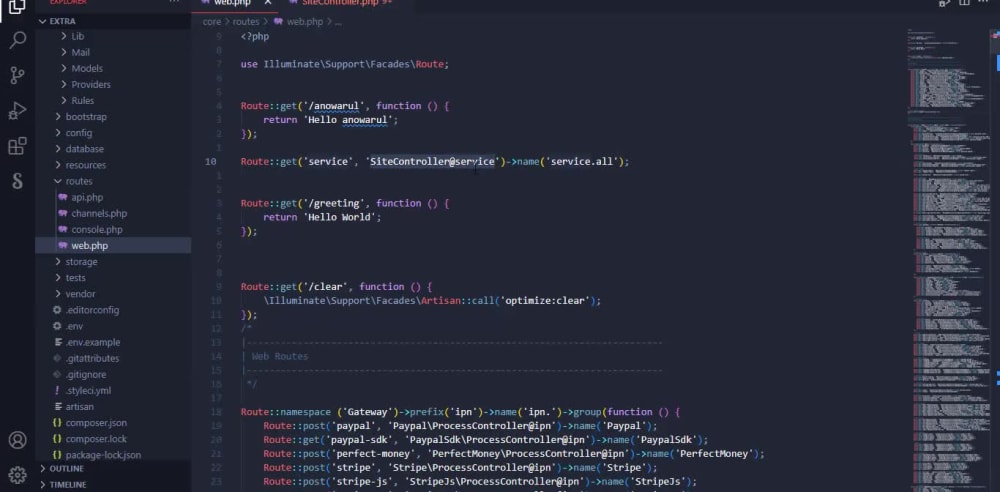Expand the Providers folder
The height and width of the screenshot is (492, 1000).
[x=64, y=84]
